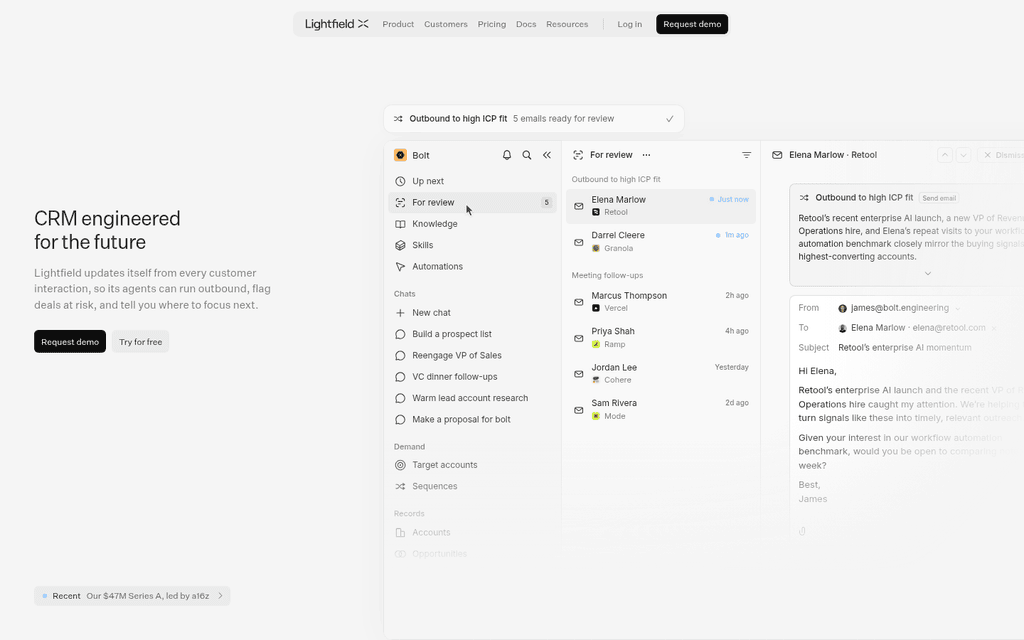Click the hero Request demo button
1024x640 pixels.
coord(70,342)
